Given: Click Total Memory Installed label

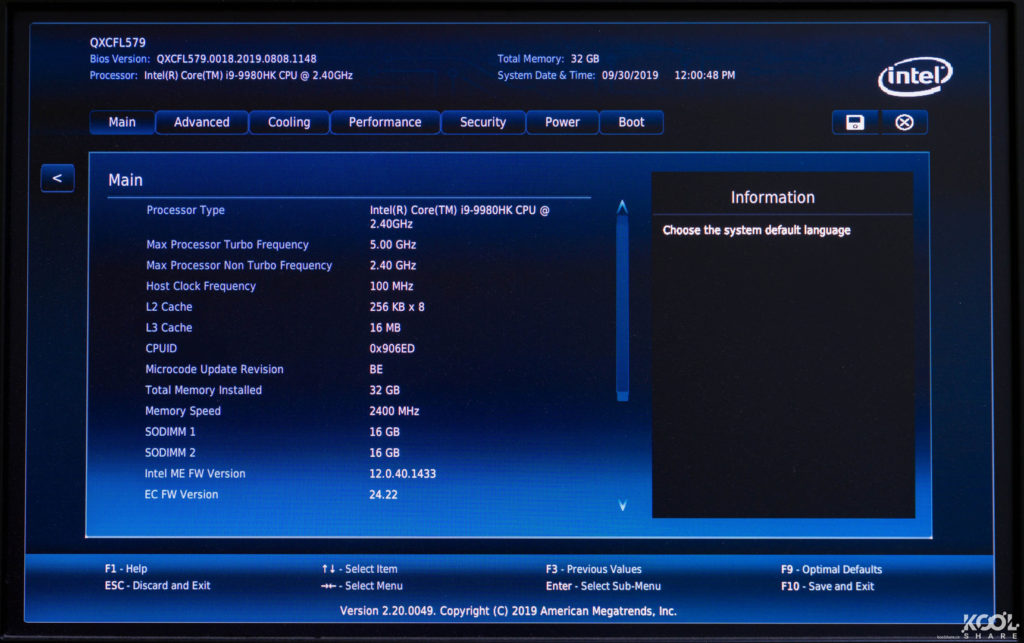Looking at the screenshot, I should 203,390.
